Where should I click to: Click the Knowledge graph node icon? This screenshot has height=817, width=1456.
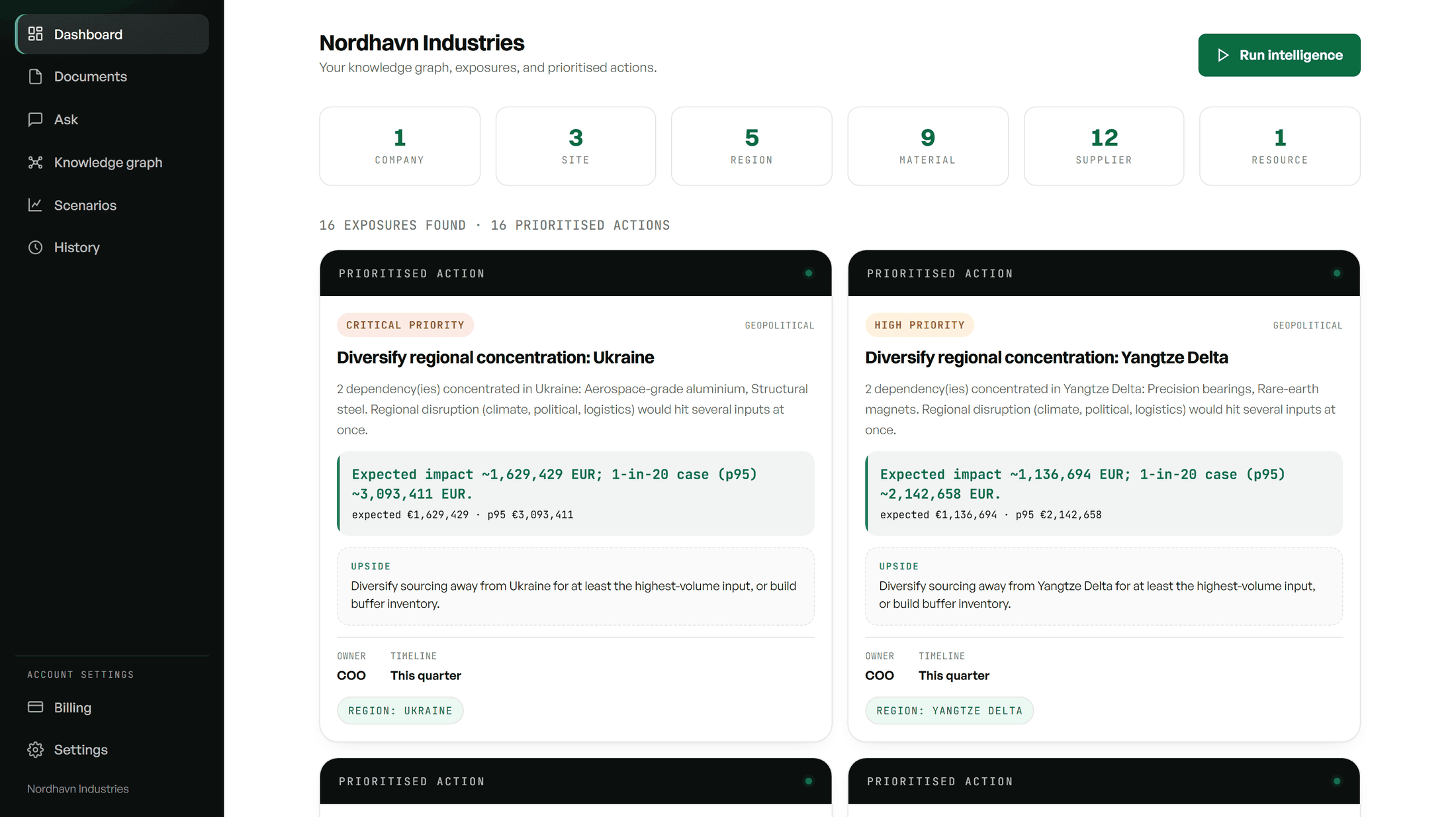point(36,162)
